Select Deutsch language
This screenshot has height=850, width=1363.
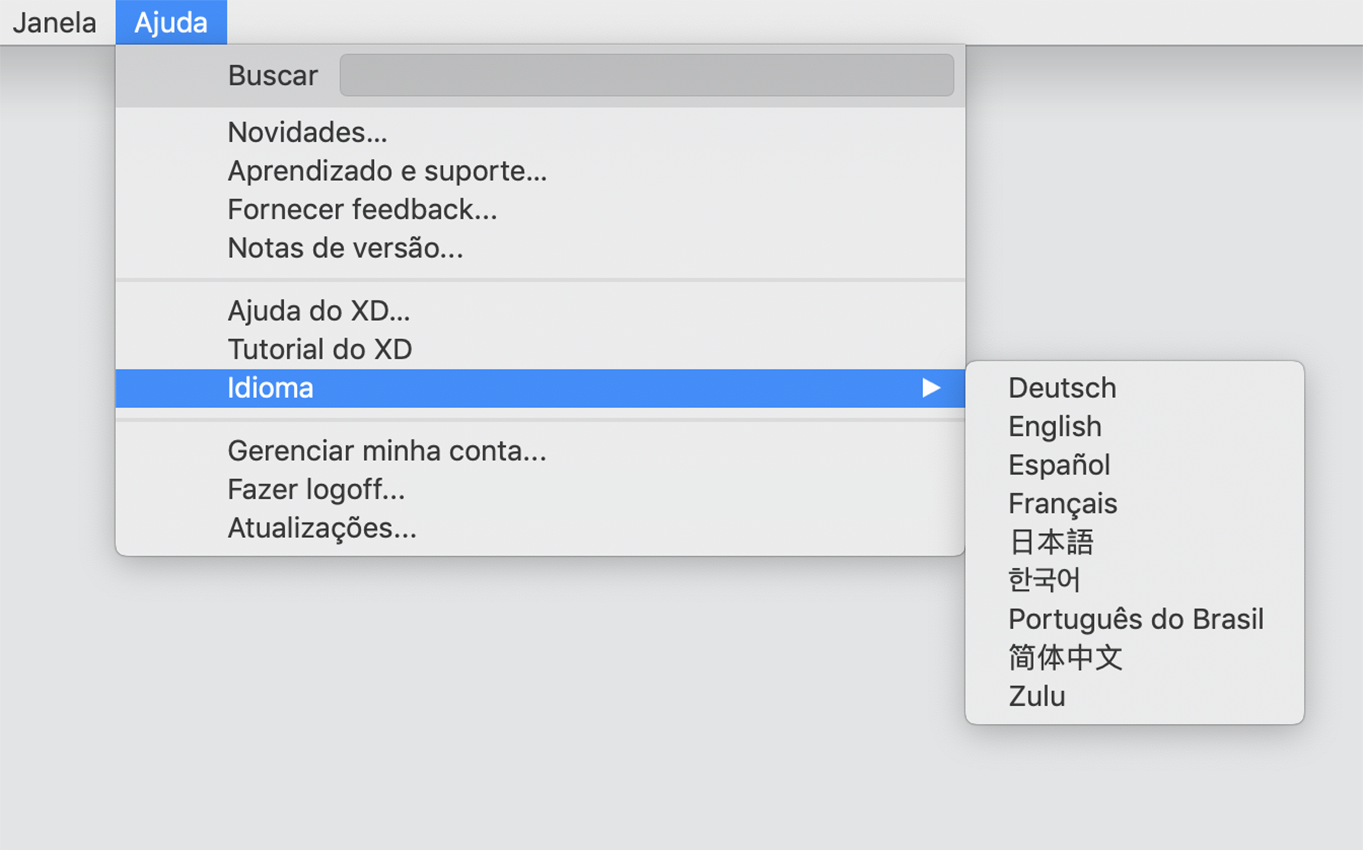[1061, 388]
